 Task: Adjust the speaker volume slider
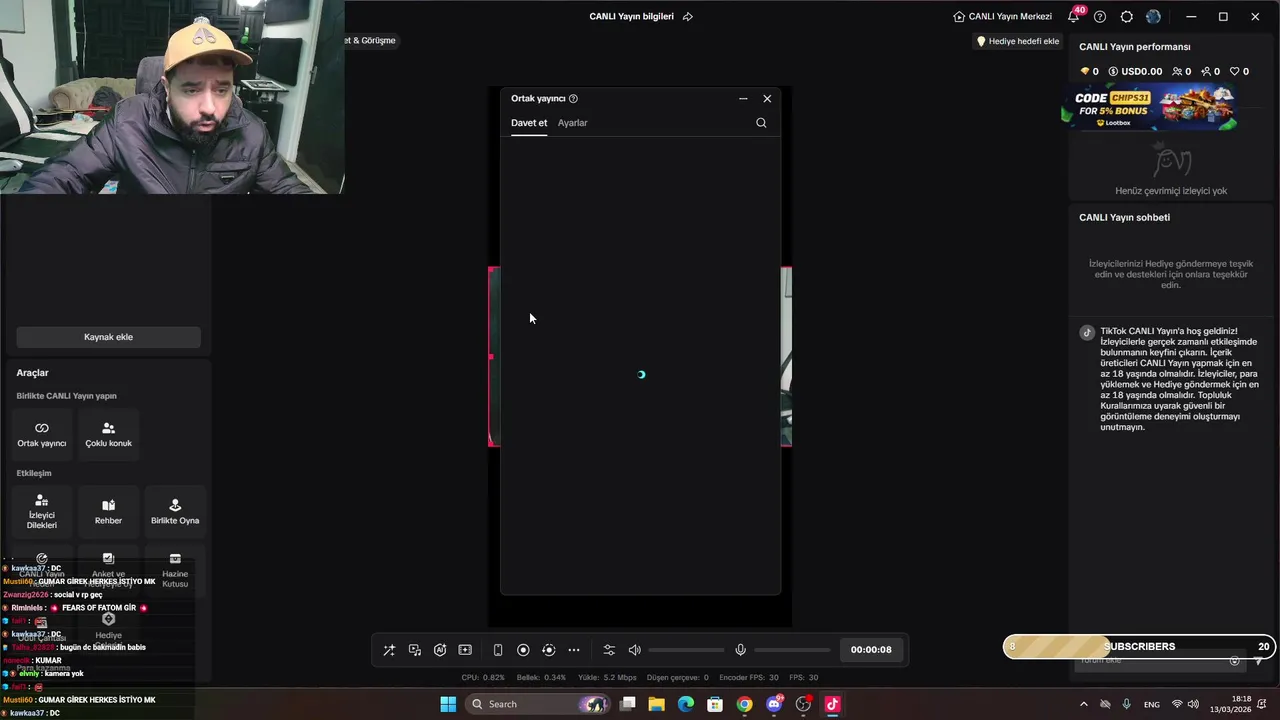coord(686,650)
